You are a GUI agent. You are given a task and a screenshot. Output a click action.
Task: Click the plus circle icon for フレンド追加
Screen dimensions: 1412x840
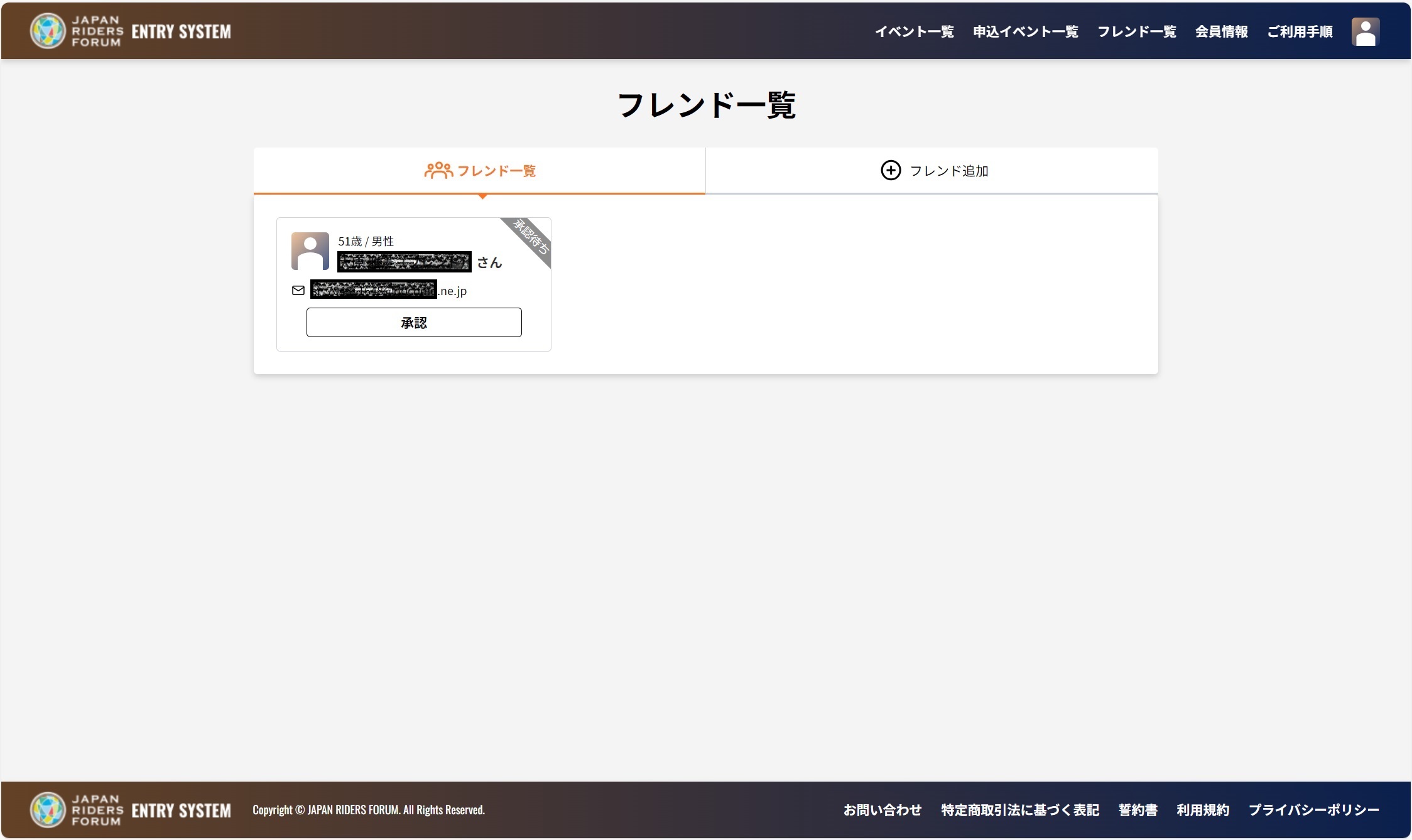[891, 170]
